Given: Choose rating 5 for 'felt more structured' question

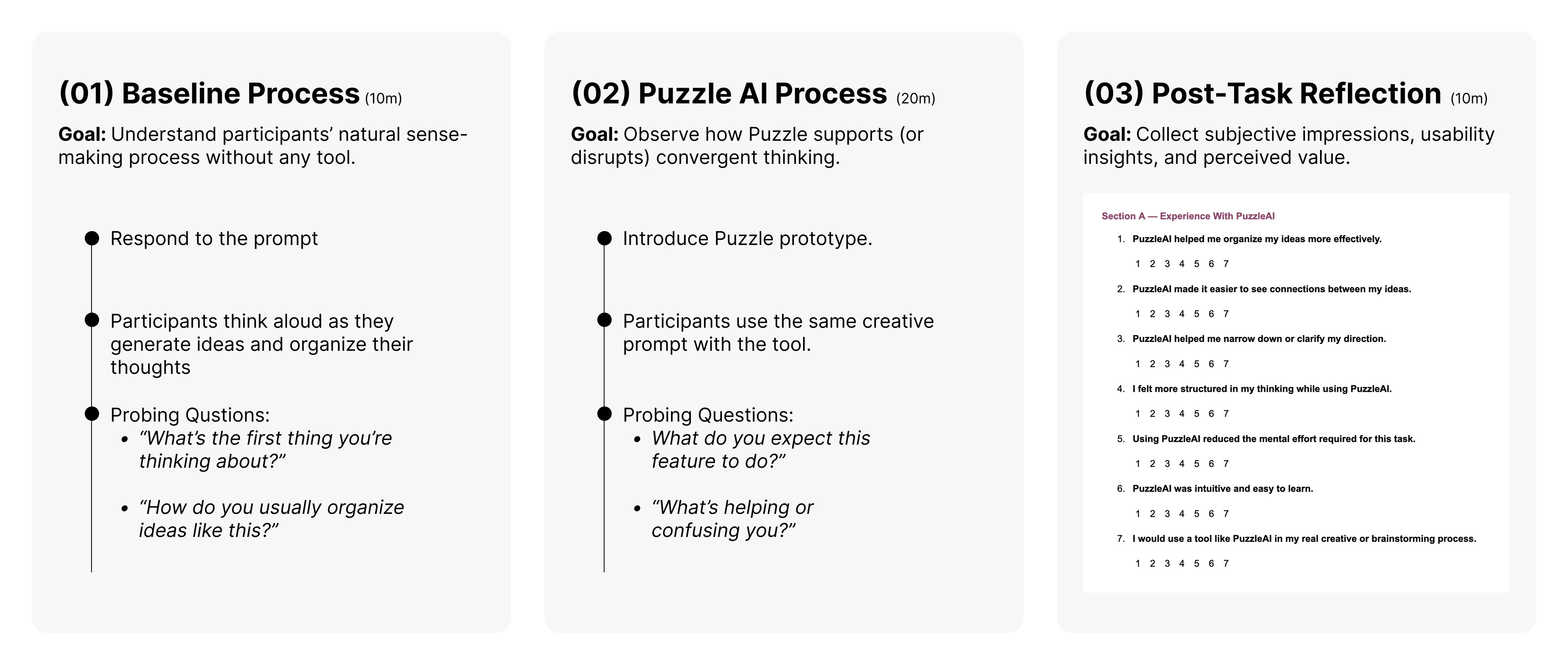Looking at the screenshot, I should [x=1196, y=414].
